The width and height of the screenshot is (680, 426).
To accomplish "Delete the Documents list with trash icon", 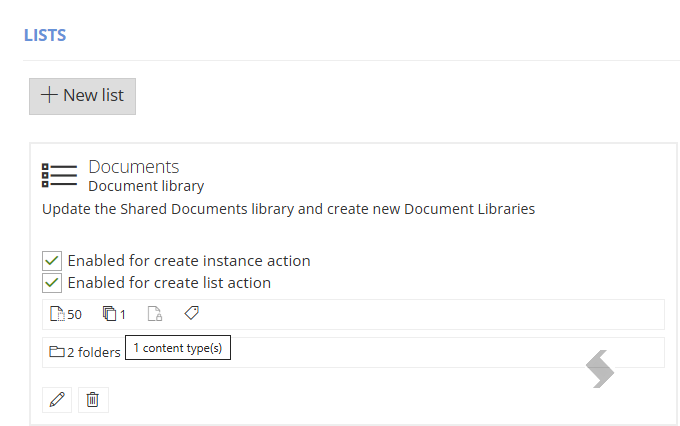I will point(93,400).
